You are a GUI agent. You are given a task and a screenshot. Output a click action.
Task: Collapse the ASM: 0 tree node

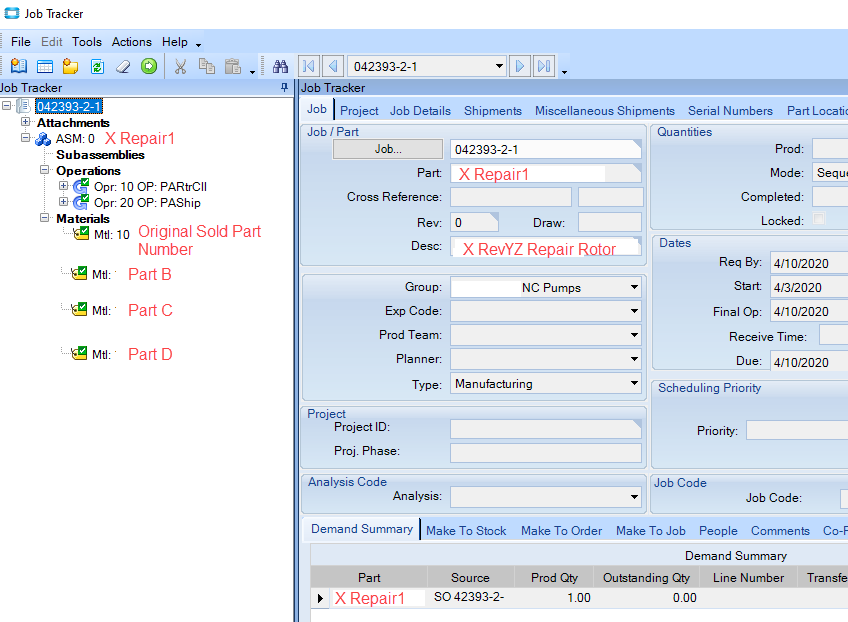[x=25, y=138]
